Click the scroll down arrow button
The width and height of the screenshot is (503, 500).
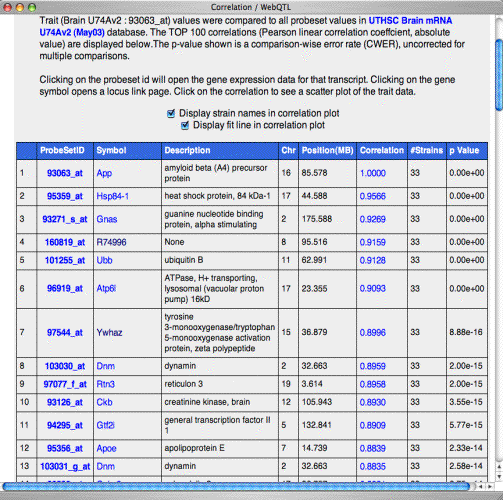tap(499, 476)
